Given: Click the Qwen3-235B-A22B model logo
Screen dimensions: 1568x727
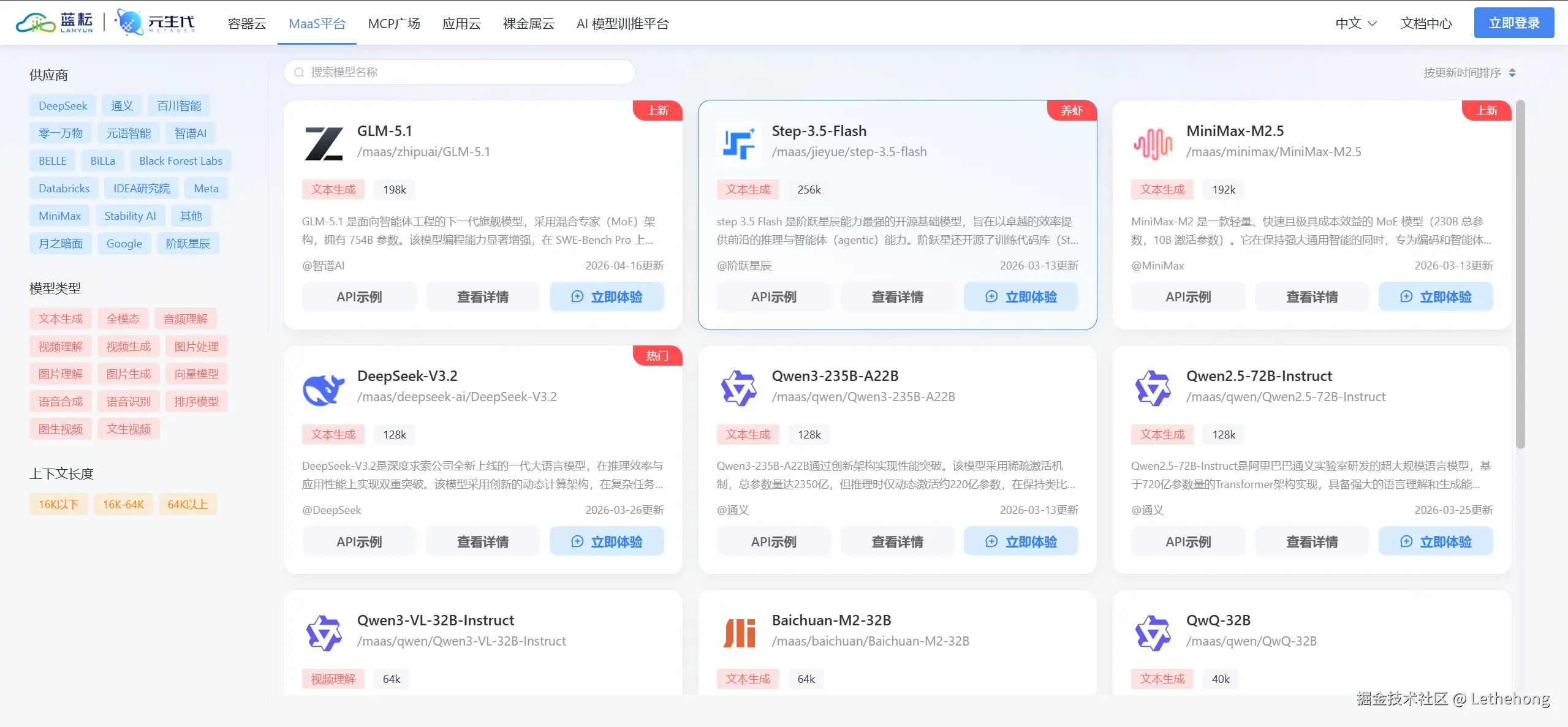Looking at the screenshot, I should tap(738, 389).
